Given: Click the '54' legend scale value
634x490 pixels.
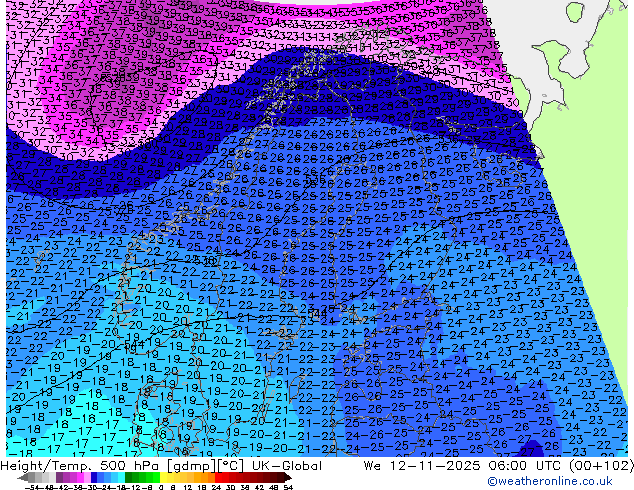Looking at the screenshot, I should 288,488.
